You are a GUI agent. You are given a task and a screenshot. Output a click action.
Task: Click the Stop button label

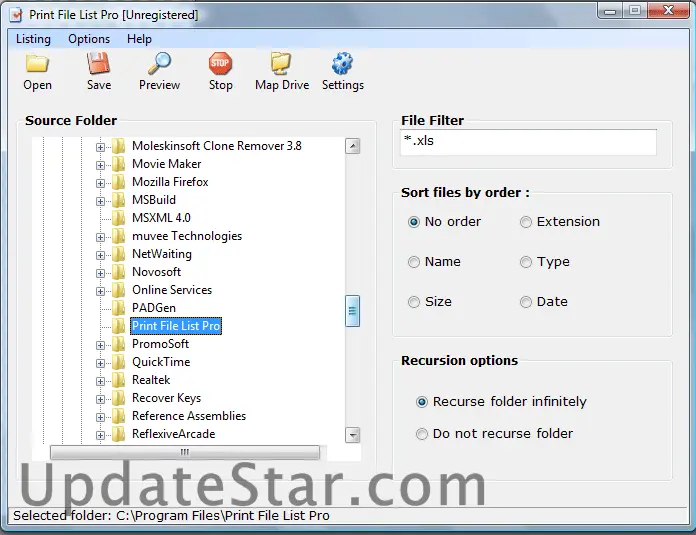tap(221, 85)
